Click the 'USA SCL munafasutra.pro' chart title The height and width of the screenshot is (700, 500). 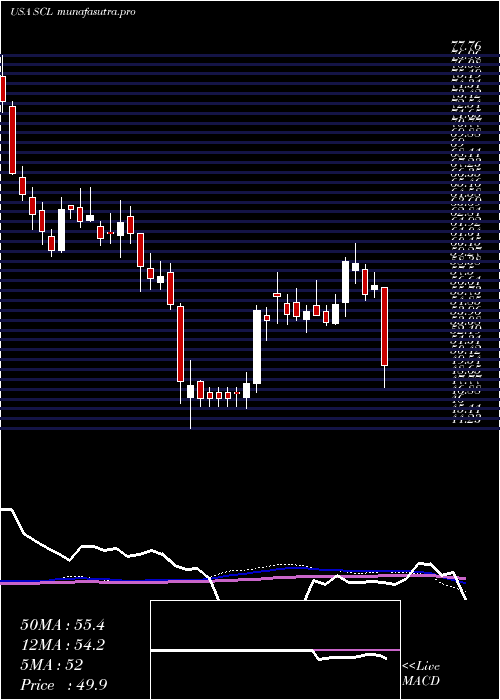tap(72, 12)
